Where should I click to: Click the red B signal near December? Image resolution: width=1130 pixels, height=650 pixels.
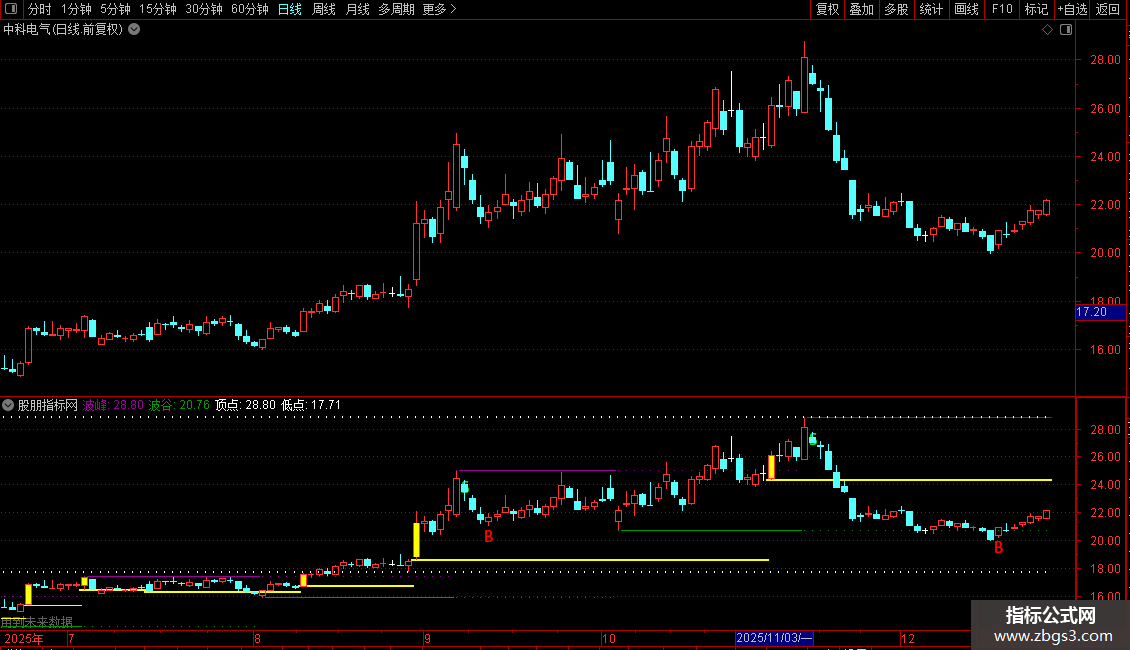[x=998, y=548]
